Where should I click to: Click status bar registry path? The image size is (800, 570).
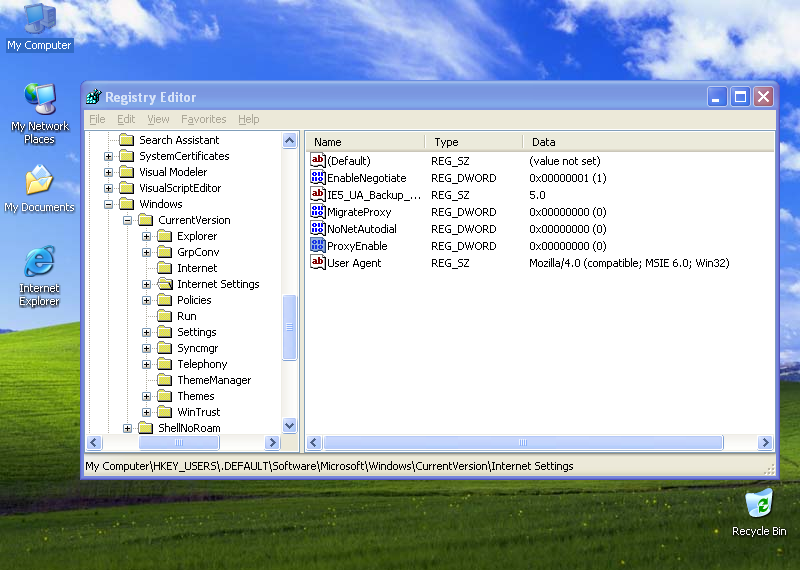pyautogui.click(x=329, y=466)
